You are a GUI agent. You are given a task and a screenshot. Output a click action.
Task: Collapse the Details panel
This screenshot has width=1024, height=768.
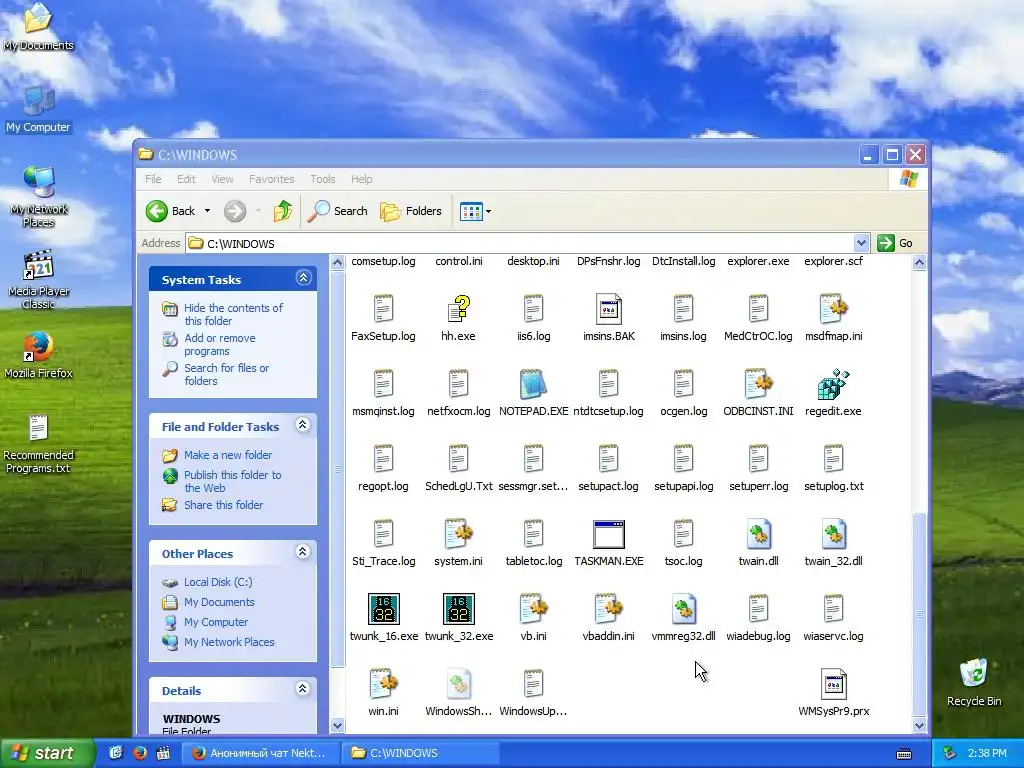[x=302, y=689]
